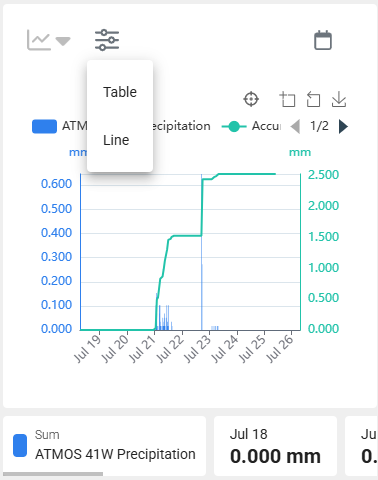378x480 pixels.
Task: Download the chart as image
Action: tap(339, 99)
